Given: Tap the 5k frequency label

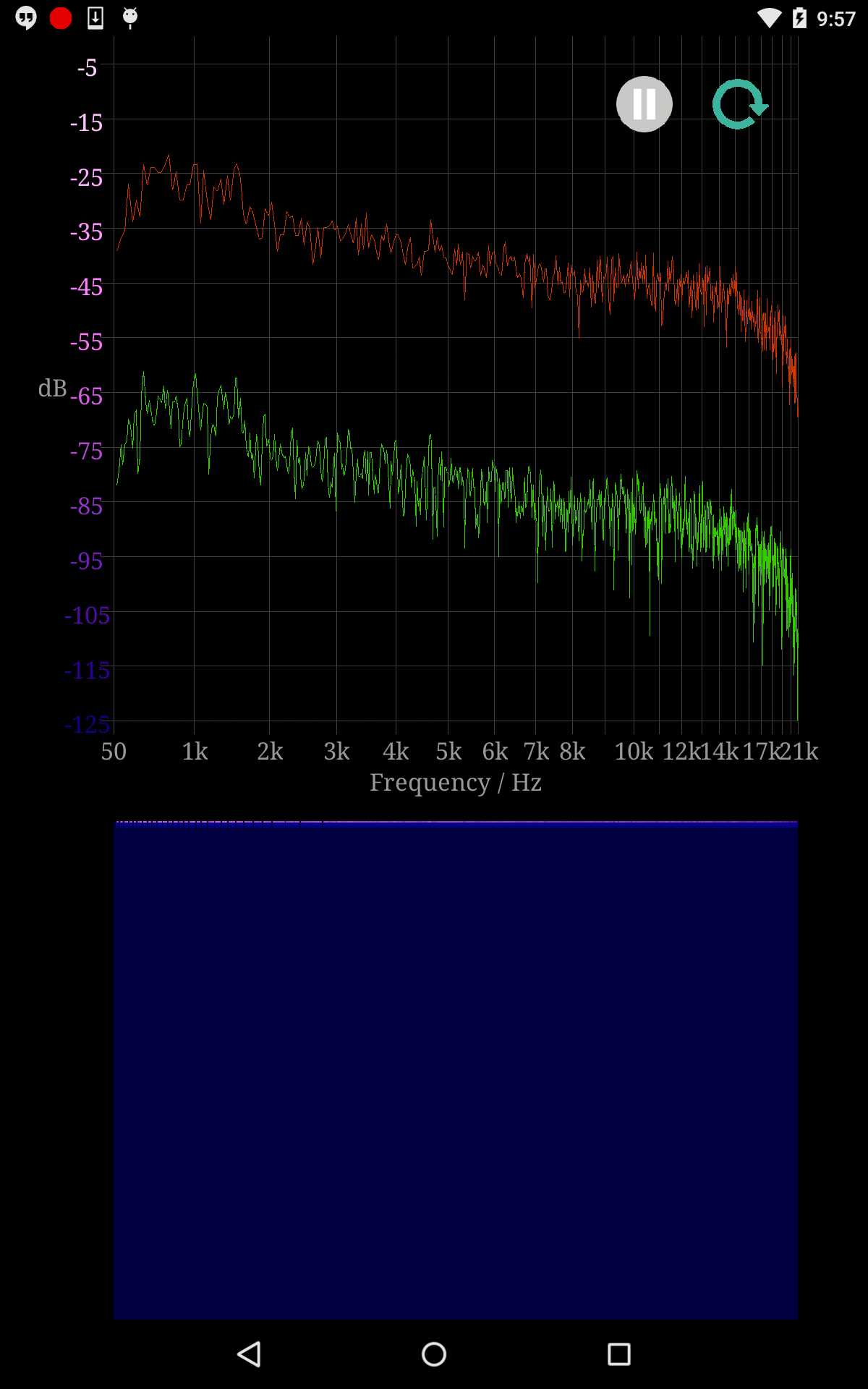Looking at the screenshot, I should tap(448, 752).
